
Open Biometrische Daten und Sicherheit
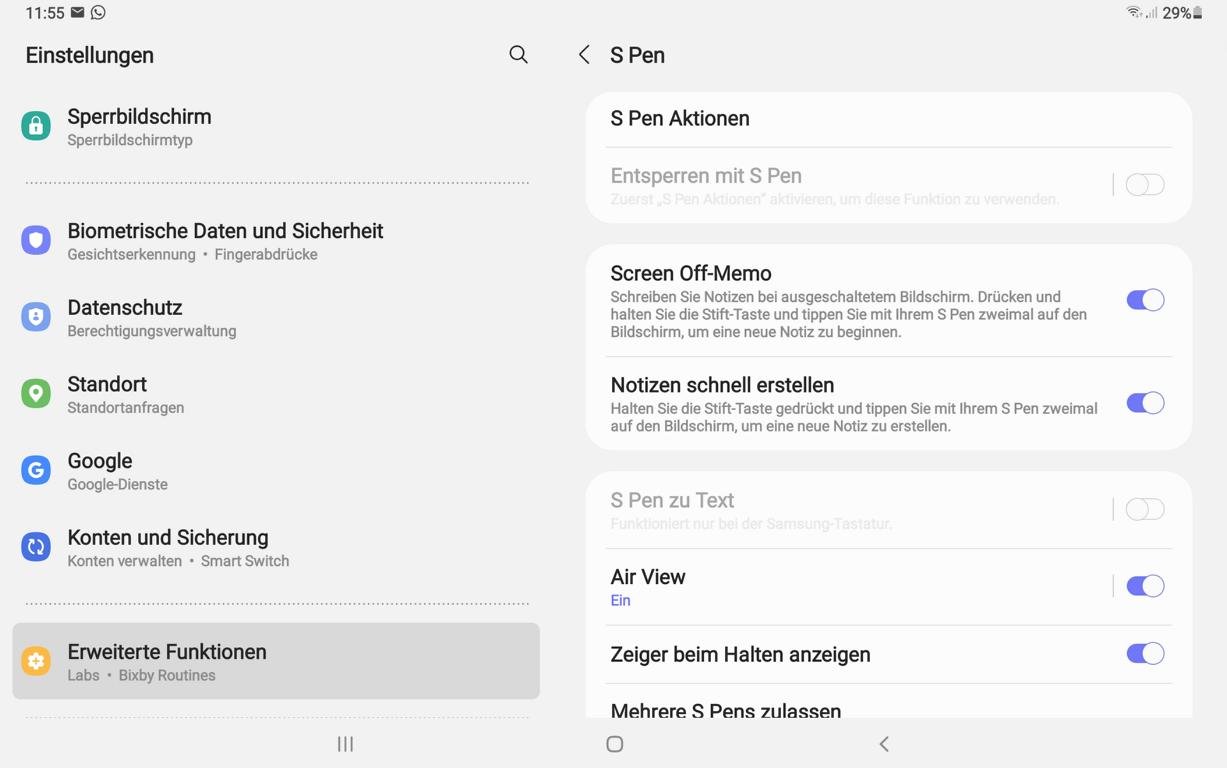click(x=276, y=241)
